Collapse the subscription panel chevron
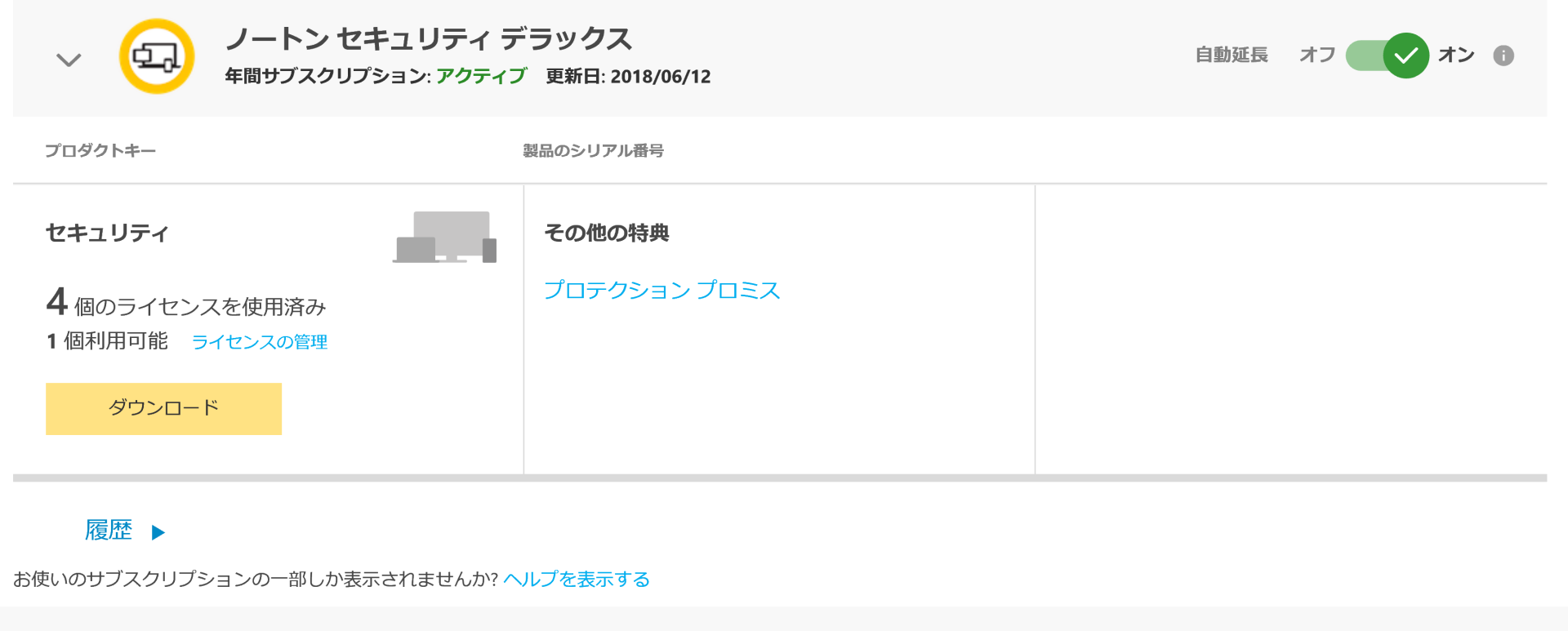This screenshot has width=1568, height=631. click(x=69, y=60)
